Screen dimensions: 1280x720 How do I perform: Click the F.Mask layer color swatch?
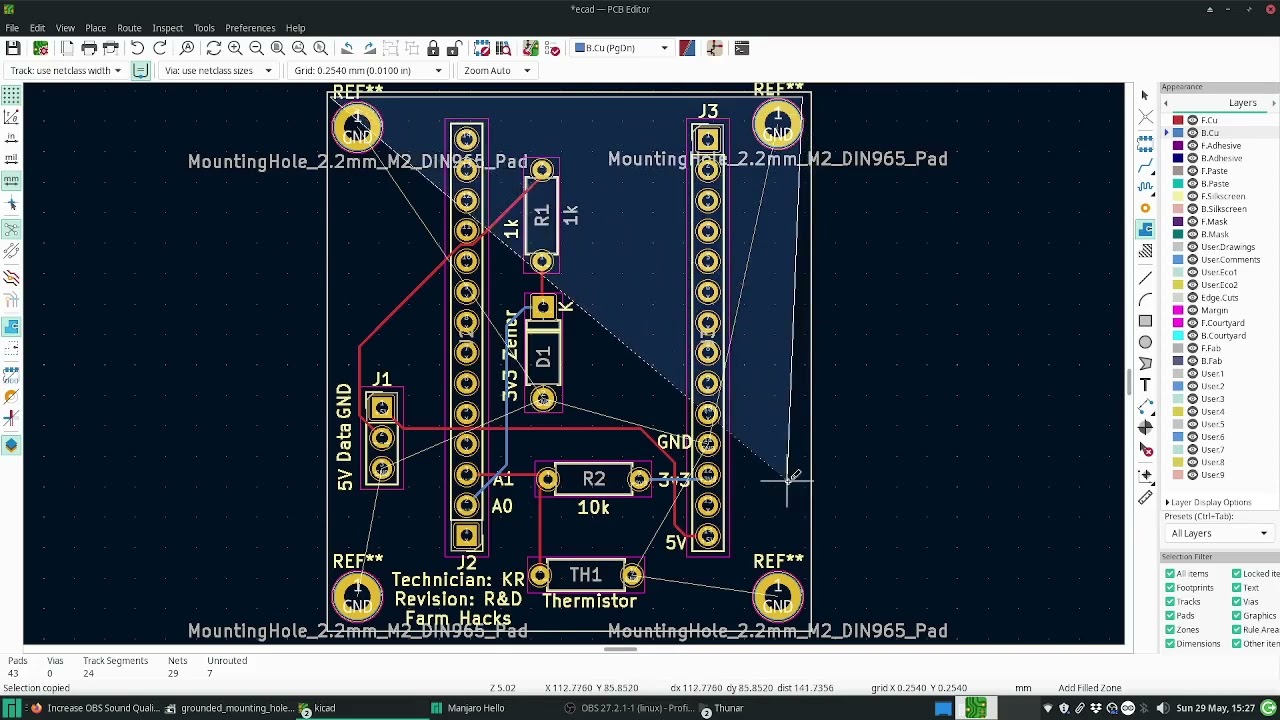pos(1178,222)
